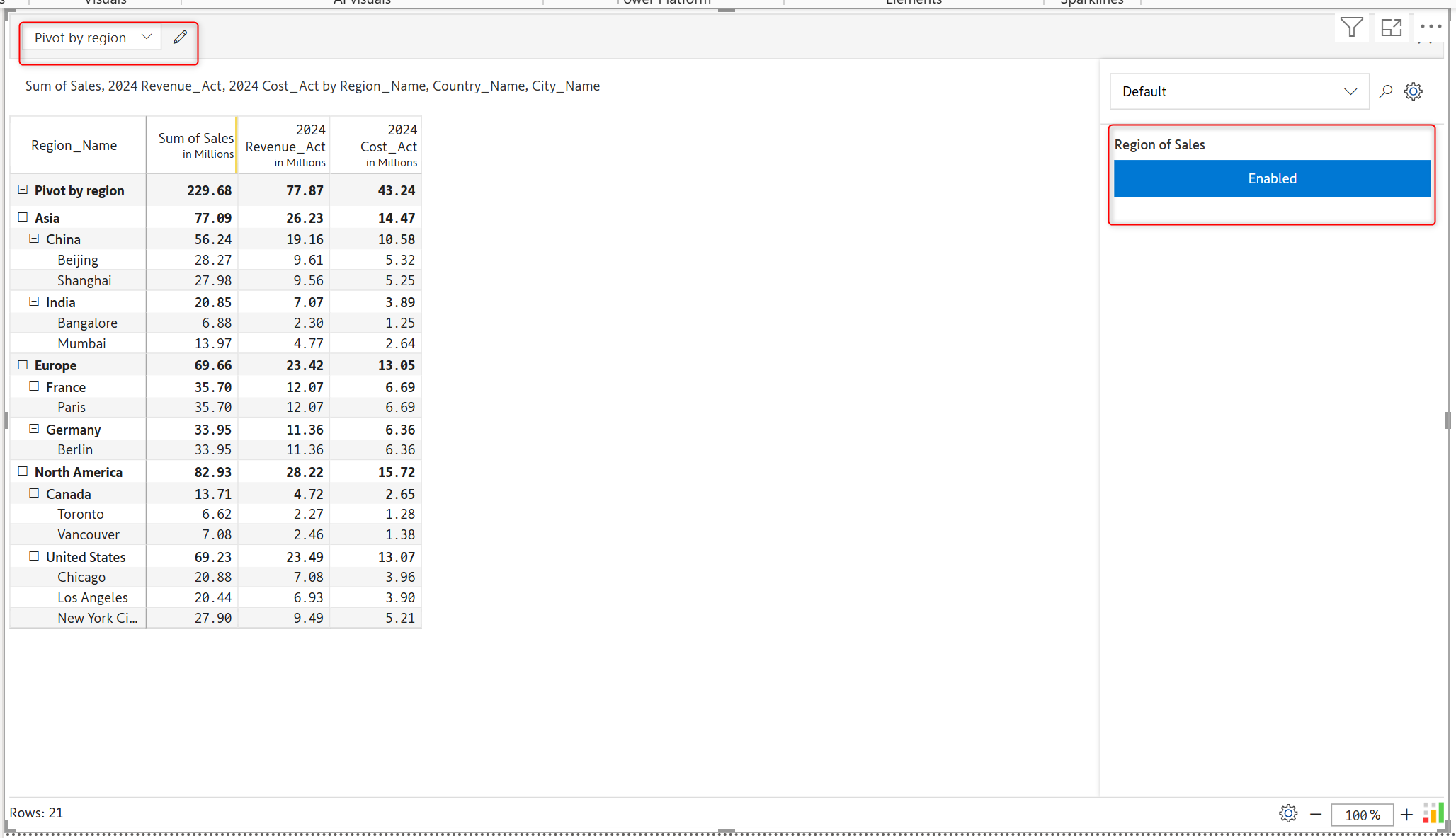Open settings gear beside Default dropdown
Image resolution: width=1456 pixels, height=838 pixels.
(x=1414, y=91)
